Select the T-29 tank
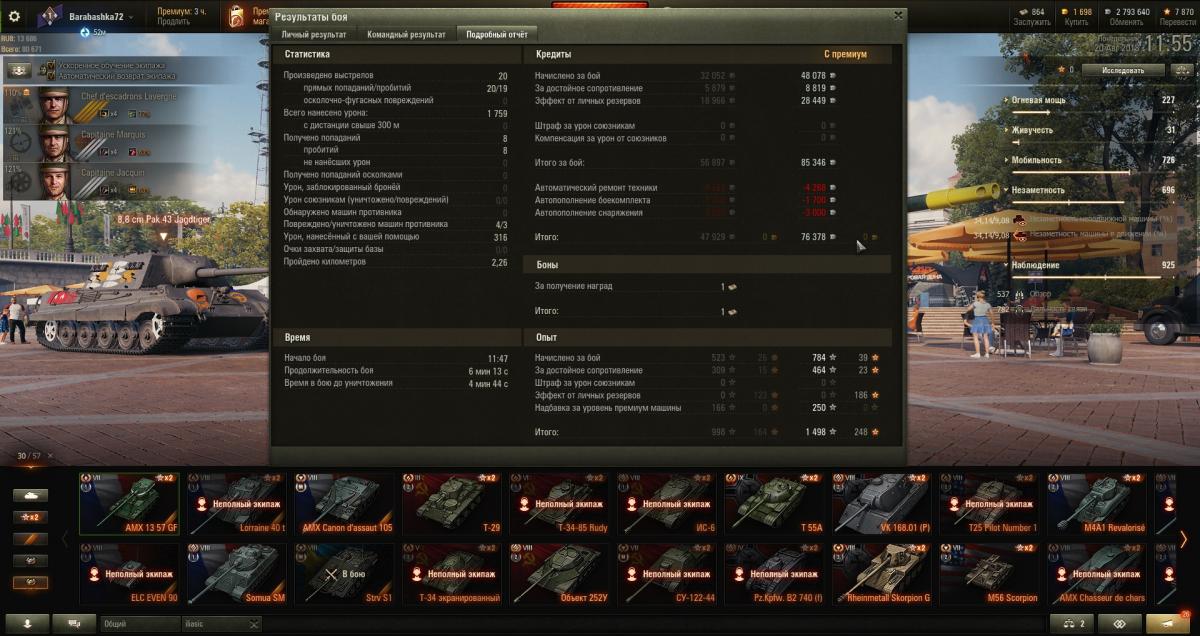This screenshot has height=636, width=1200. [452, 503]
